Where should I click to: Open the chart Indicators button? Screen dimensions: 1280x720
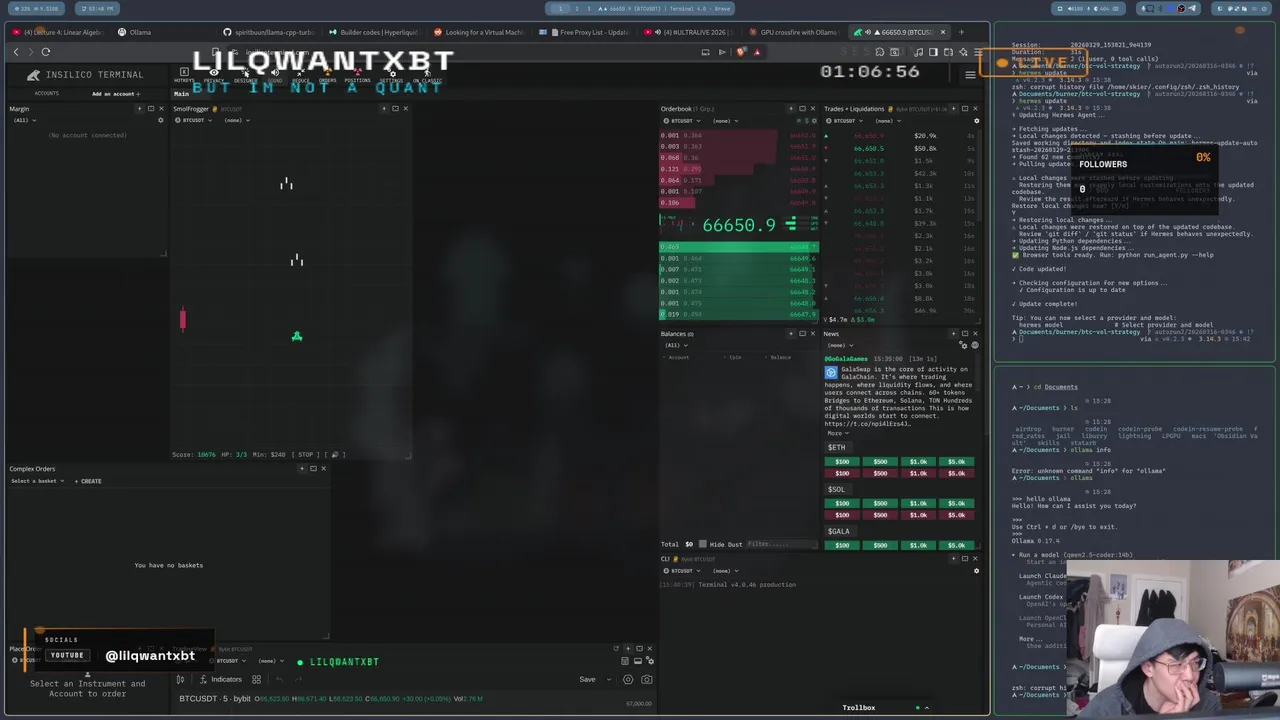(x=220, y=679)
